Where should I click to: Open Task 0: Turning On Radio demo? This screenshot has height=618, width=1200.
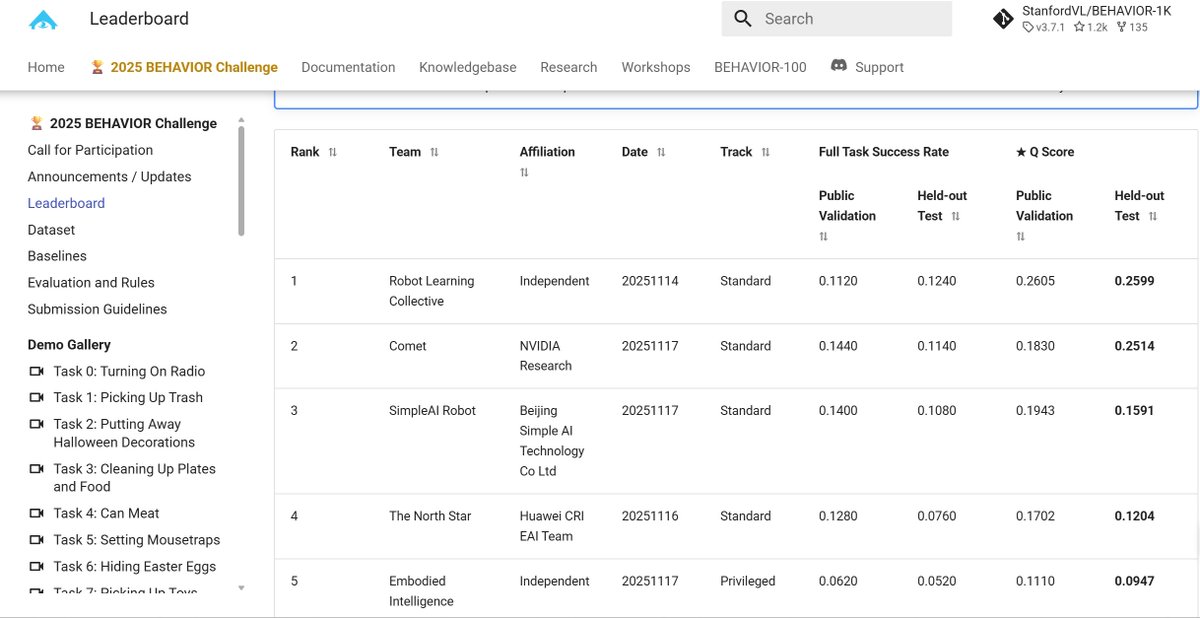[x=129, y=371]
